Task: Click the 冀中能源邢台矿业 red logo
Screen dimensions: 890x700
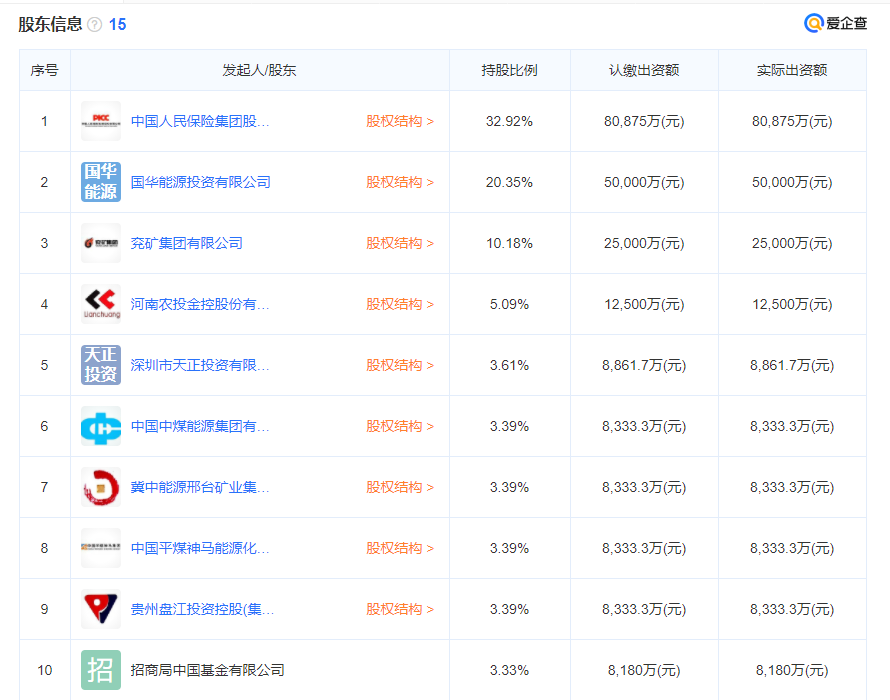Action: click(100, 487)
